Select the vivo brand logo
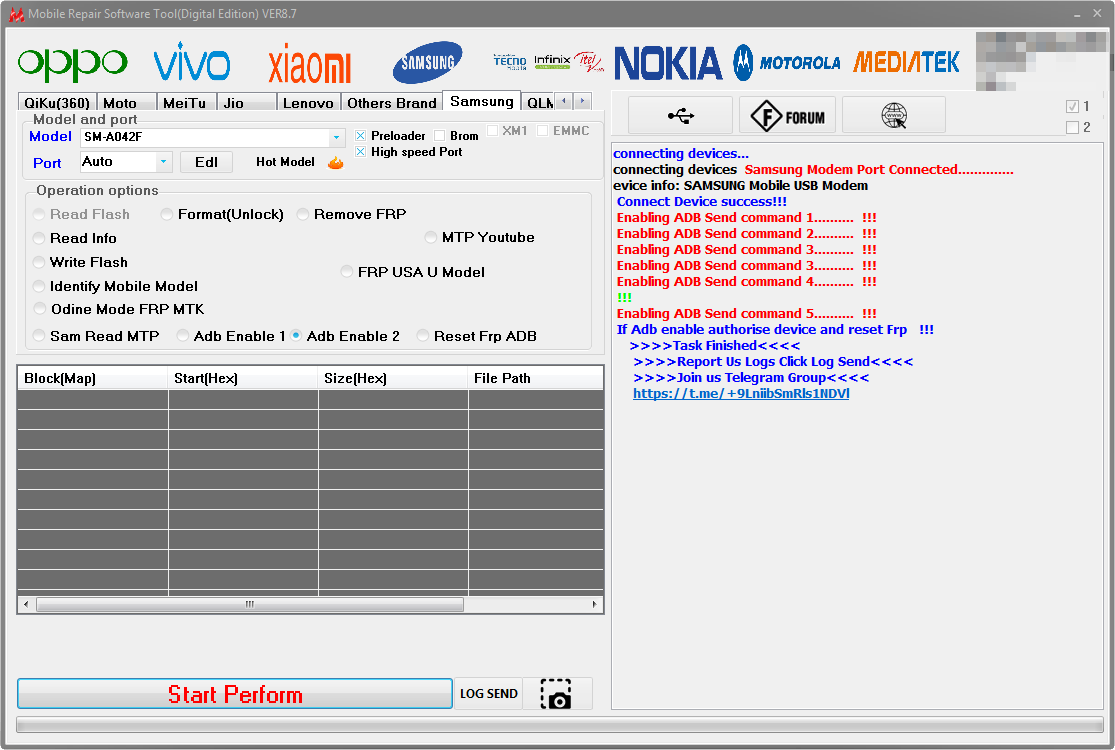Image resolution: width=1115 pixels, height=750 pixels. click(x=192, y=61)
